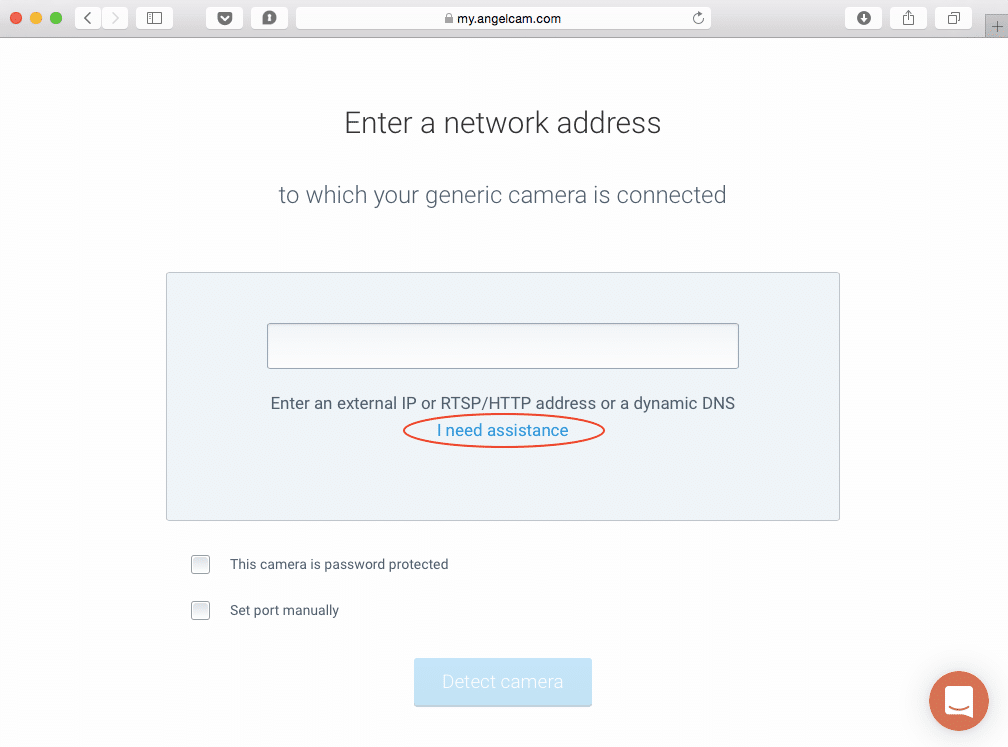This screenshot has width=1008, height=747.
Task: Select the my.angelcam.com address bar
Action: pyautogui.click(x=503, y=18)
